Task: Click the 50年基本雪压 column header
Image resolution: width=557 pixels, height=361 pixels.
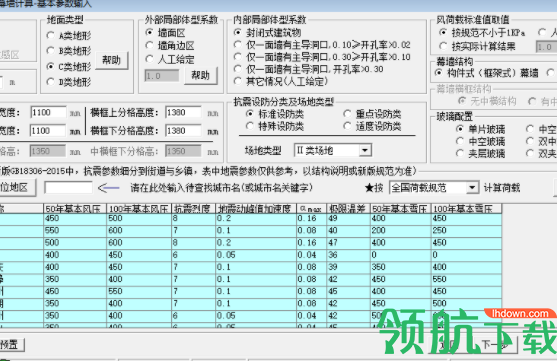Action: click(x=400, y=209)
